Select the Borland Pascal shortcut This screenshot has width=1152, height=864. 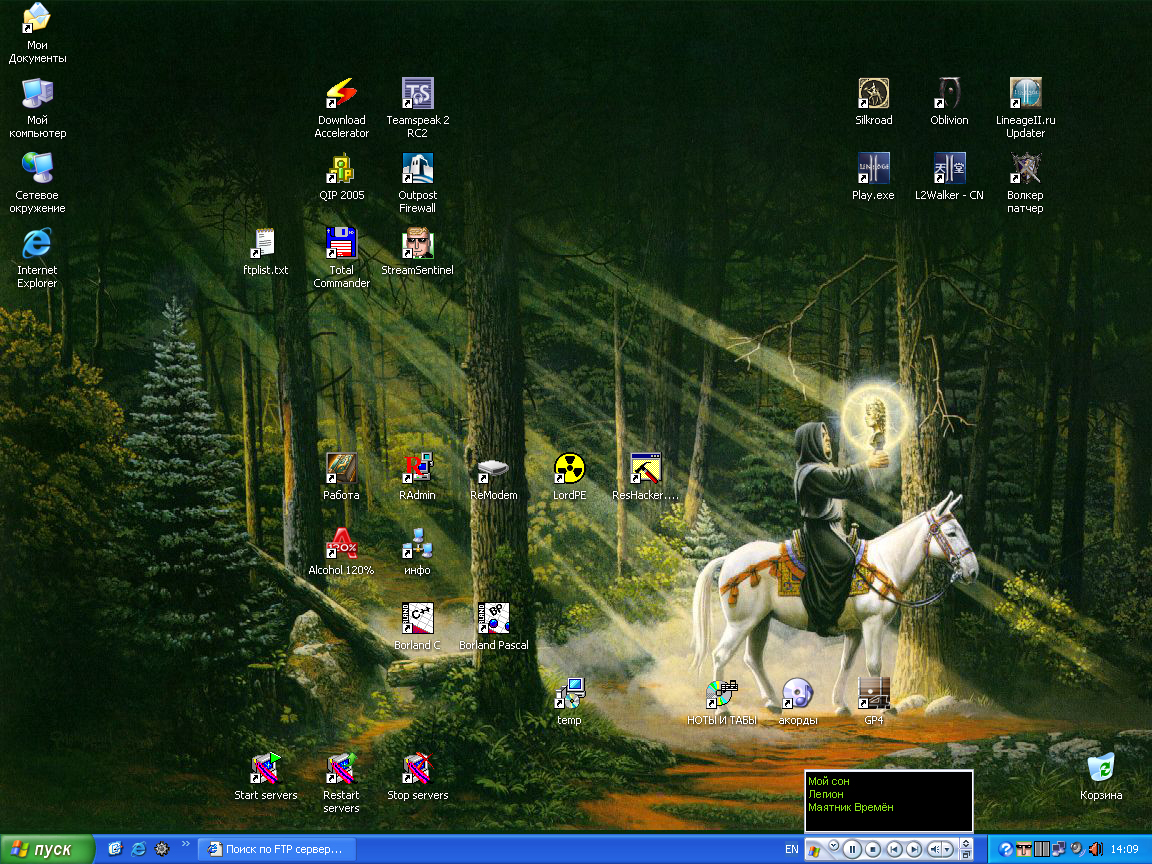(493, 620)
